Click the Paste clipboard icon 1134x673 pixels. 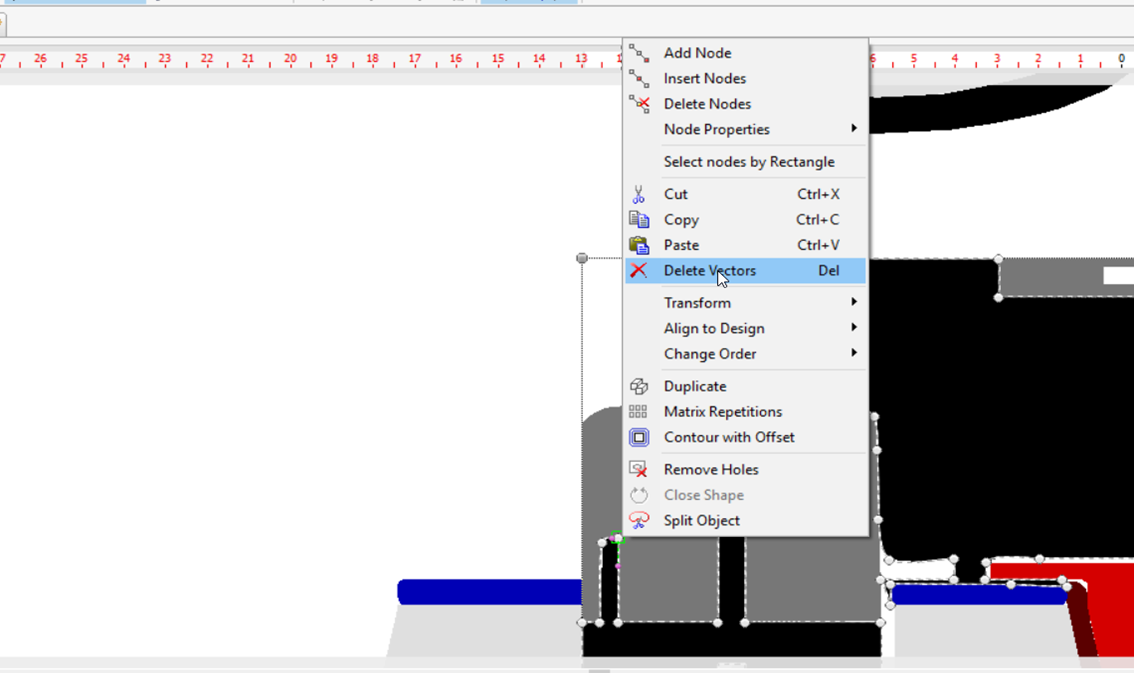[639, 245]
